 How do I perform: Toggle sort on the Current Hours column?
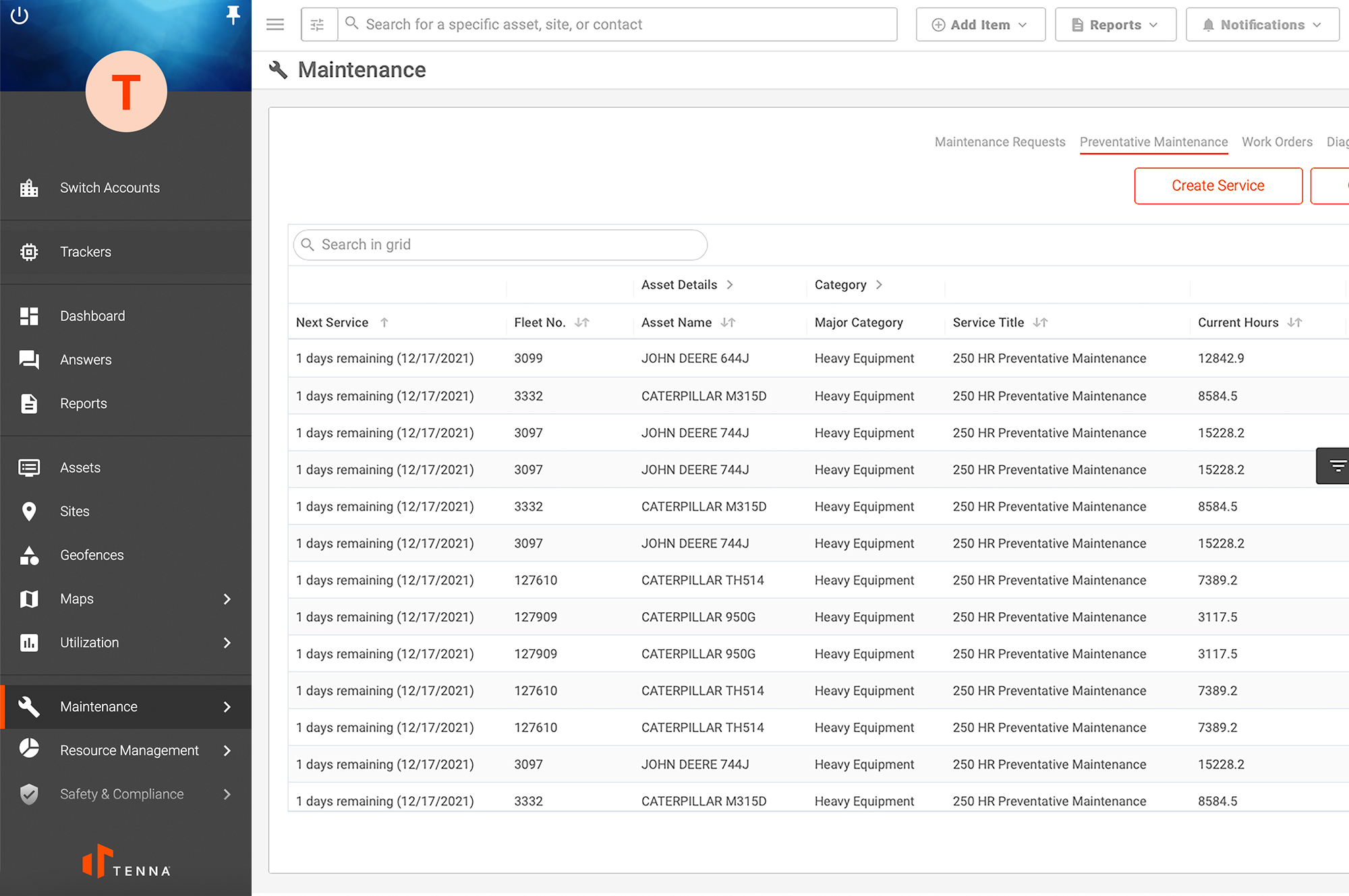1295,322
